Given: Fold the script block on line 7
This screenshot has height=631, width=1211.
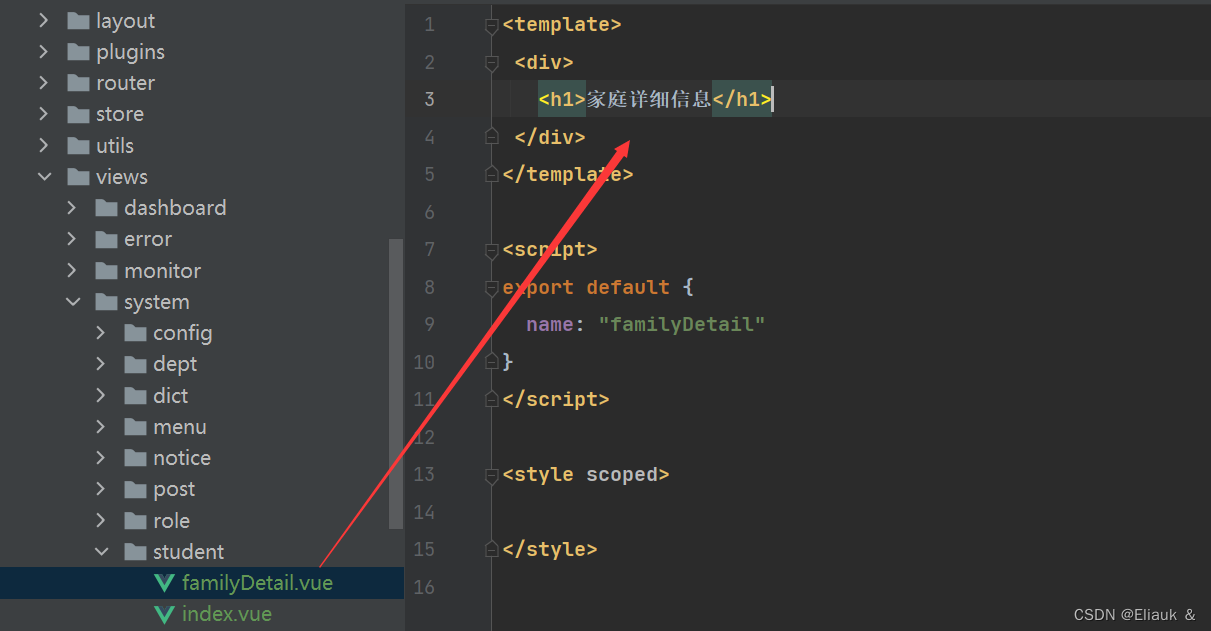Looking at the screenshot, I should click(x=491, y=250).
